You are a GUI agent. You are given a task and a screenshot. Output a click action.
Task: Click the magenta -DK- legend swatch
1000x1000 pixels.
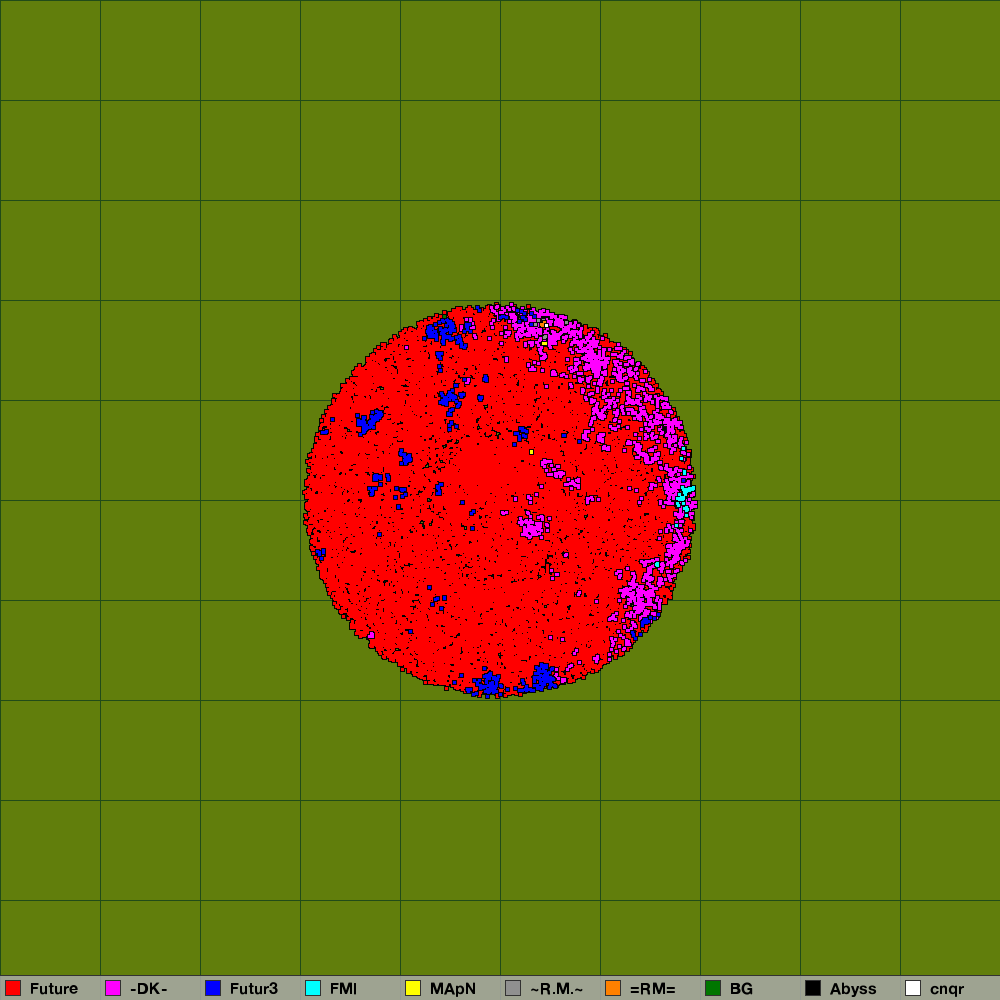tap(113, 988)
